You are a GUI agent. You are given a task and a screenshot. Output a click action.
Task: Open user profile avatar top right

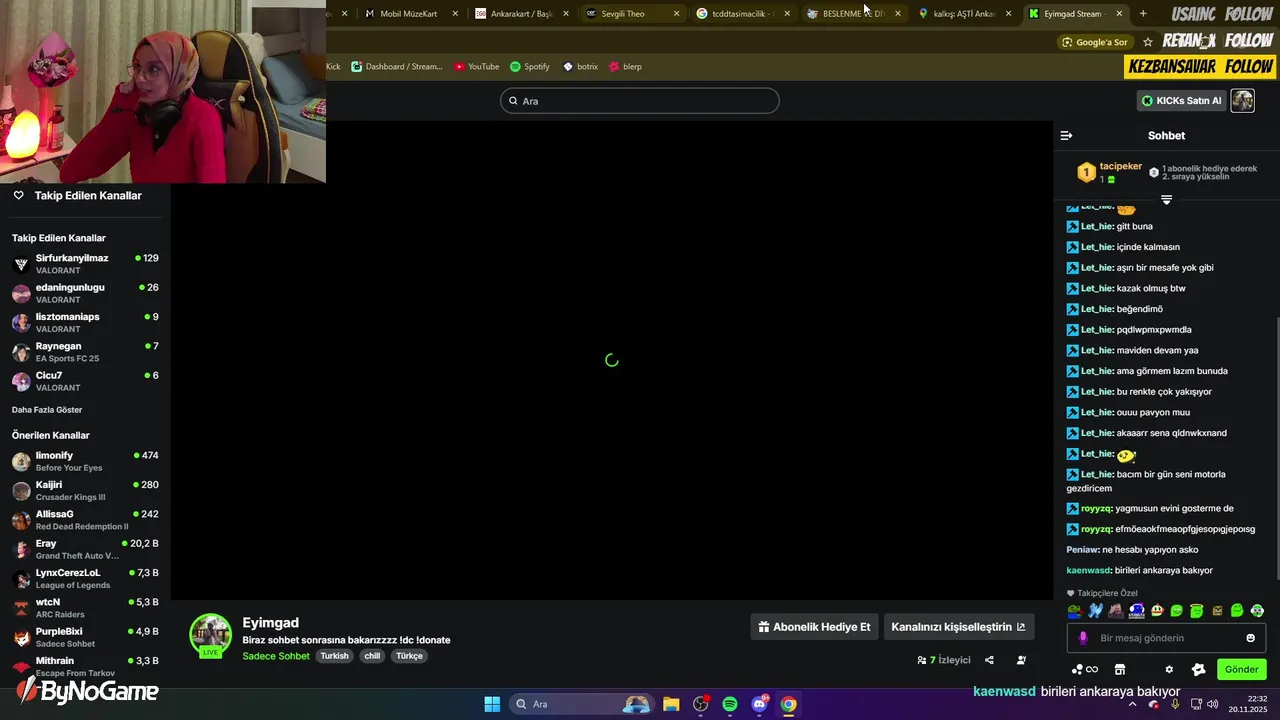(x=1242, y=100)
